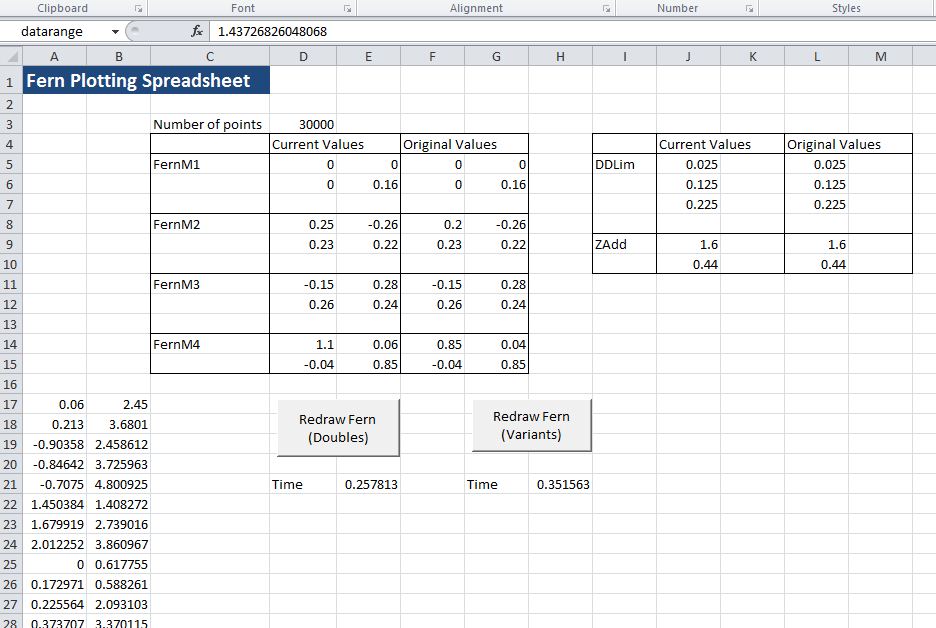Image resolution: width=936 pixels, height=628 pixels.
Task: Select FernM4 current value 1.1 cell
Action: (x=303, y=345)
